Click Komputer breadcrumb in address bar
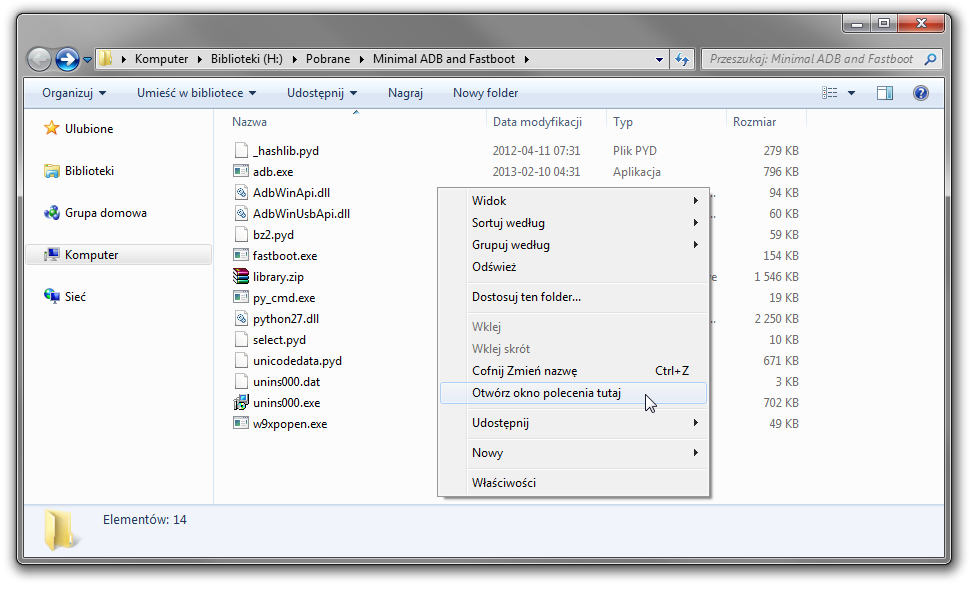The image size is (973, 589). tap(161, 59)
